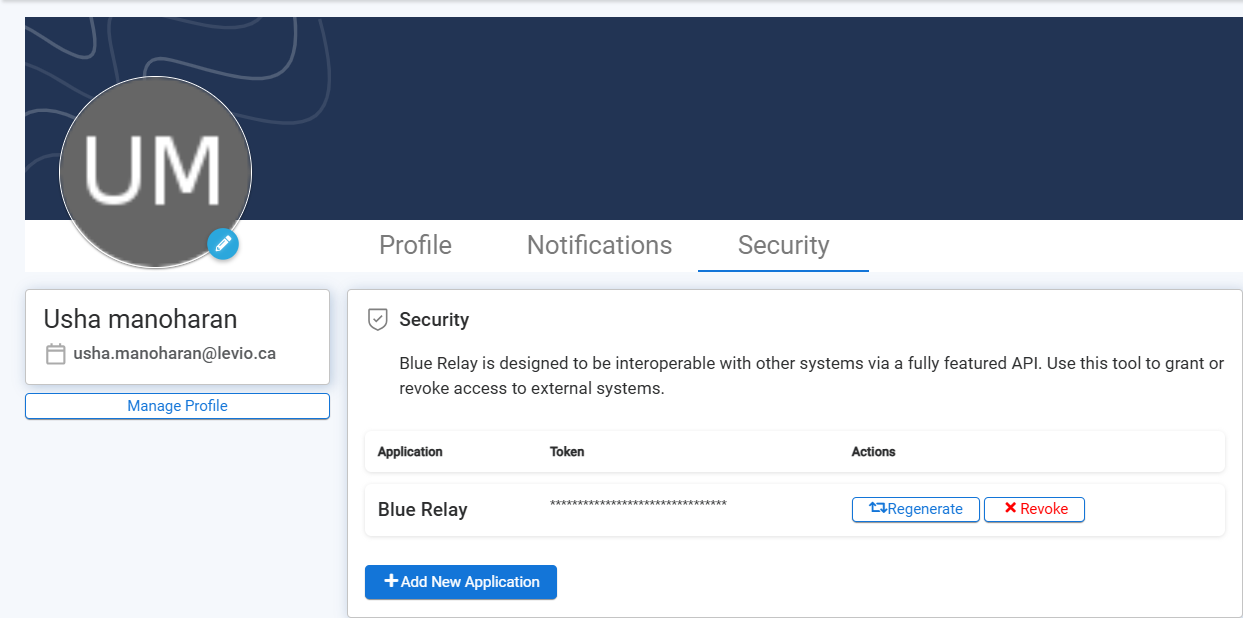Open the Profile tab
This screenshot has width=1243, height=618.
[x=415, y=245]
